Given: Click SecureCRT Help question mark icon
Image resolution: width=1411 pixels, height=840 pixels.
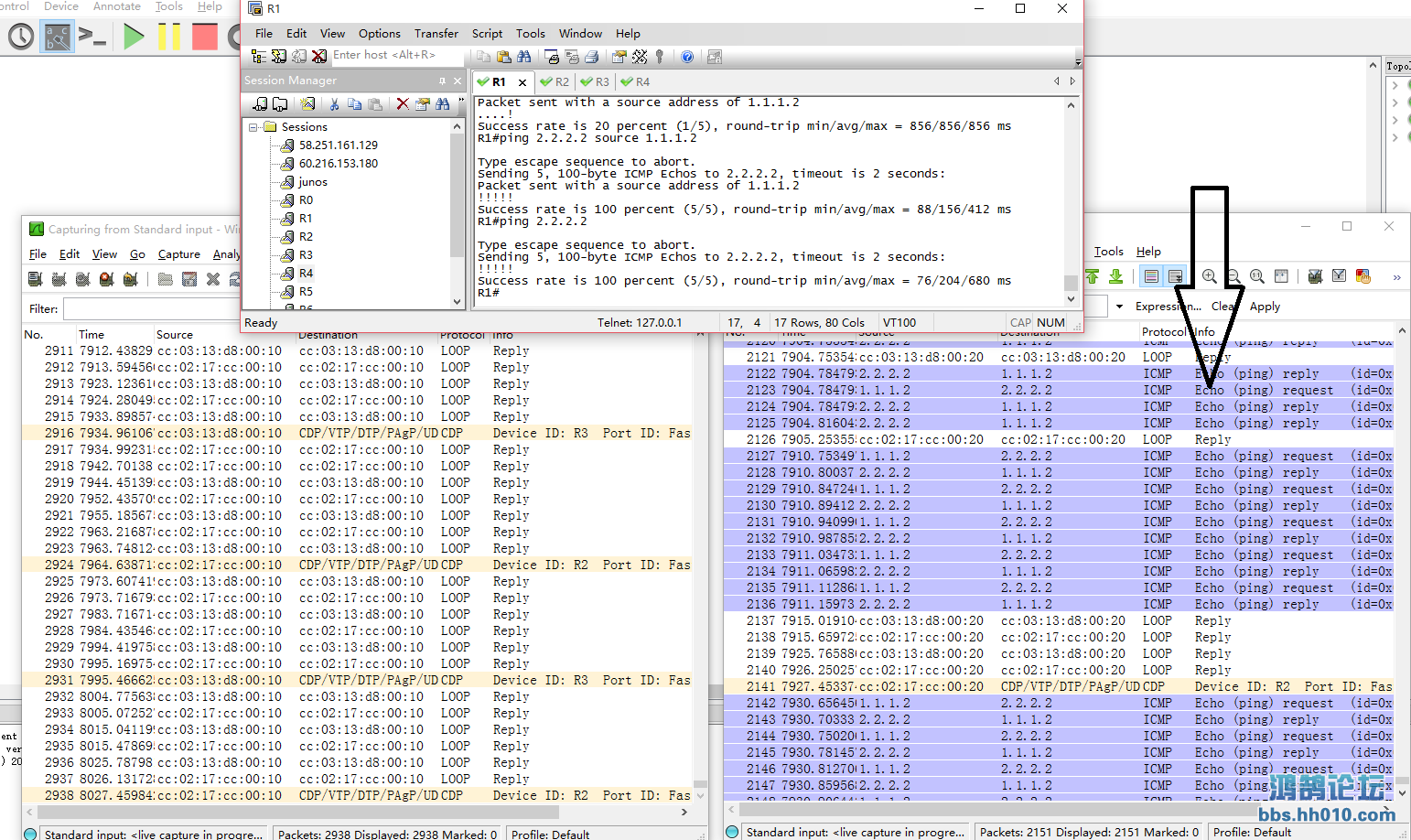Looking at the screenshot, I should [x=687, y=57].
